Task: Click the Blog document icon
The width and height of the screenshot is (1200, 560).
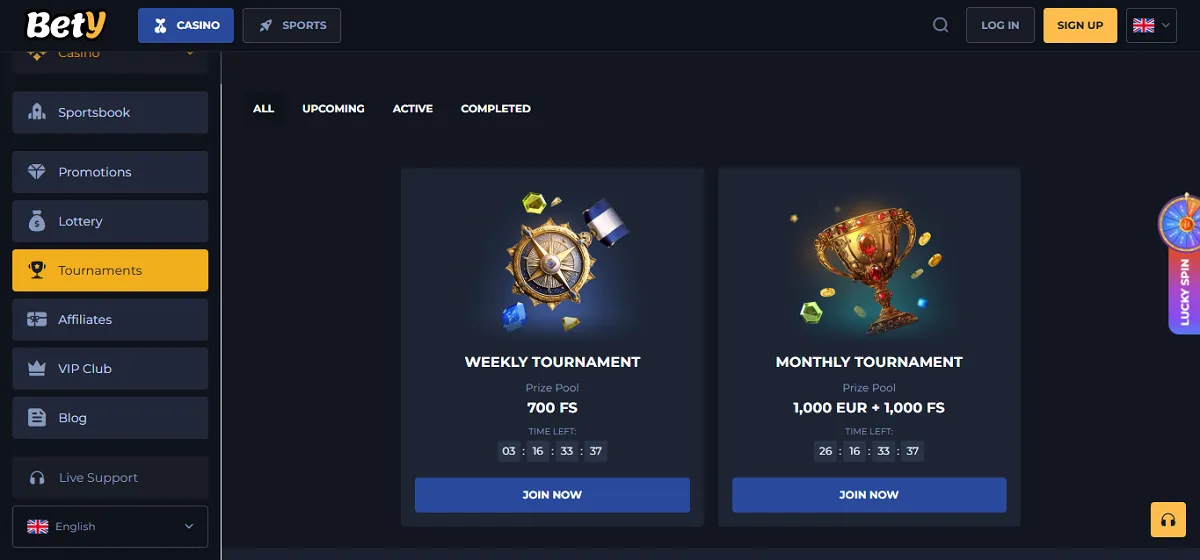Action: [37, 418]
